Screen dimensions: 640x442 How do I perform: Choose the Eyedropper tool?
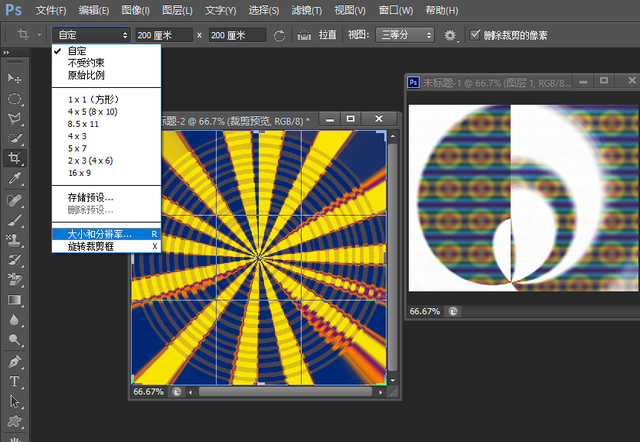click(x=15, y=179)
